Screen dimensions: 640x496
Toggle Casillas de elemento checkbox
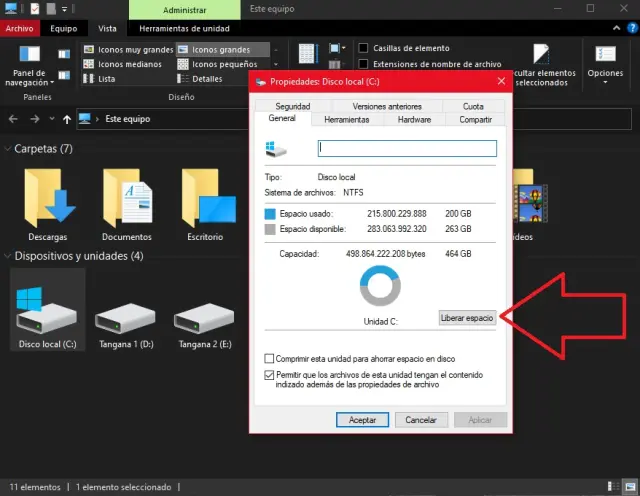364,48
